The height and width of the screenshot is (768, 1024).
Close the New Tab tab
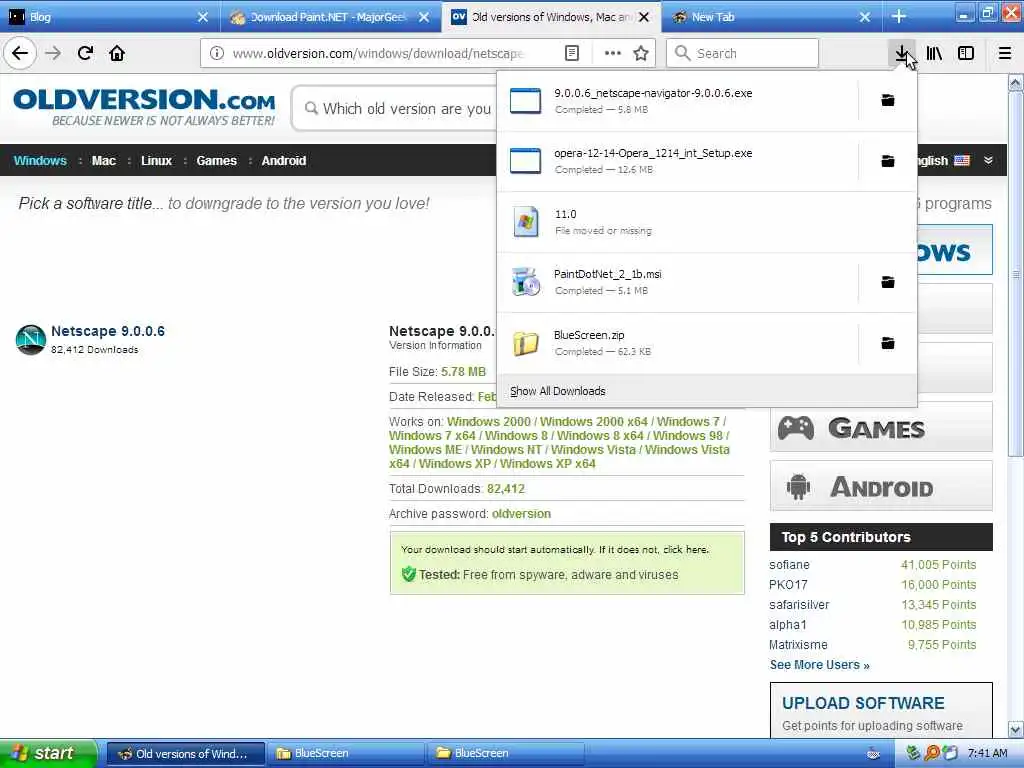pyautogui.click(x=865, y=17)
